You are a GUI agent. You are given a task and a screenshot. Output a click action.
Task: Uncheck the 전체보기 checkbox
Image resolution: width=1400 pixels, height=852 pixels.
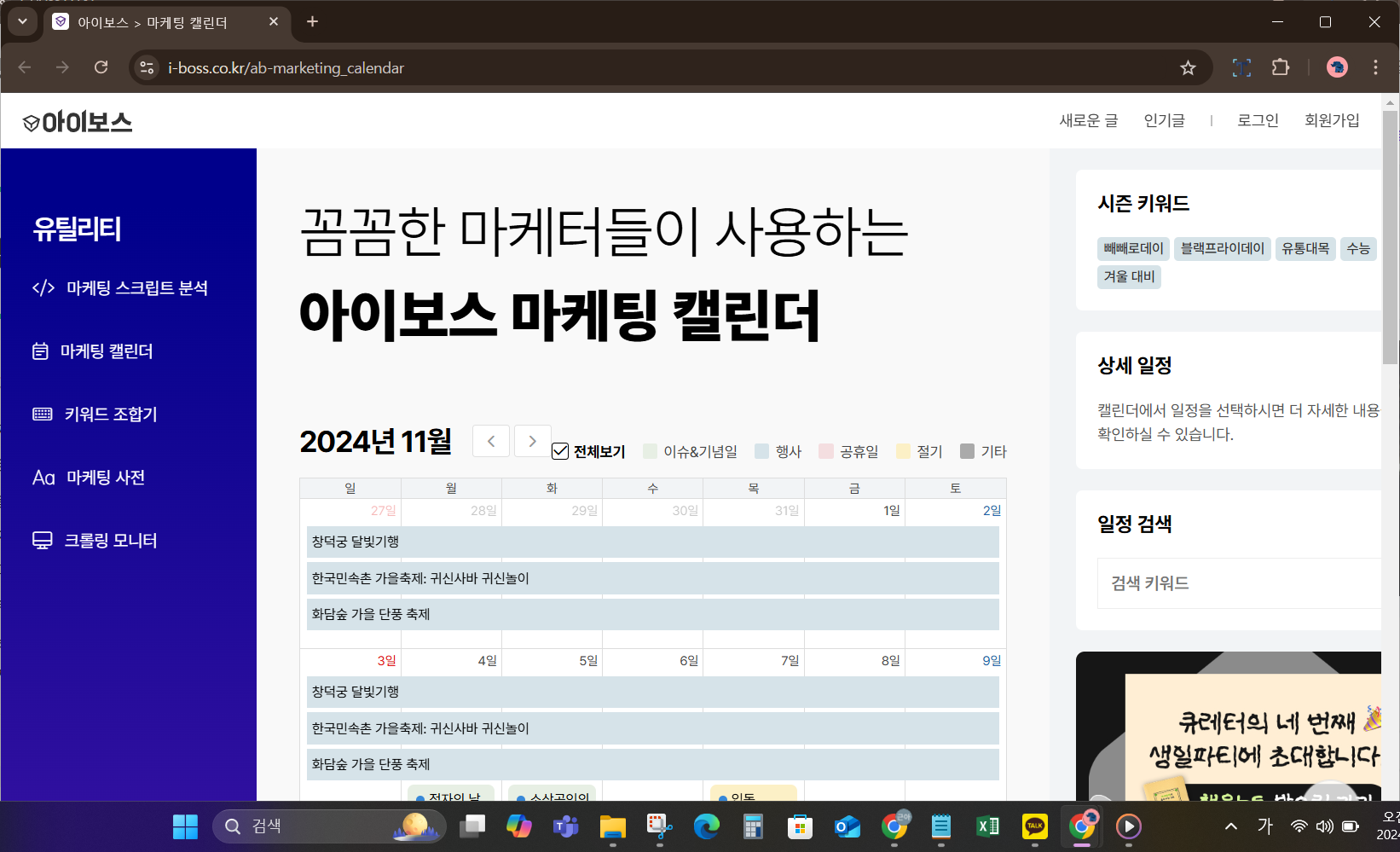(560, 450)
